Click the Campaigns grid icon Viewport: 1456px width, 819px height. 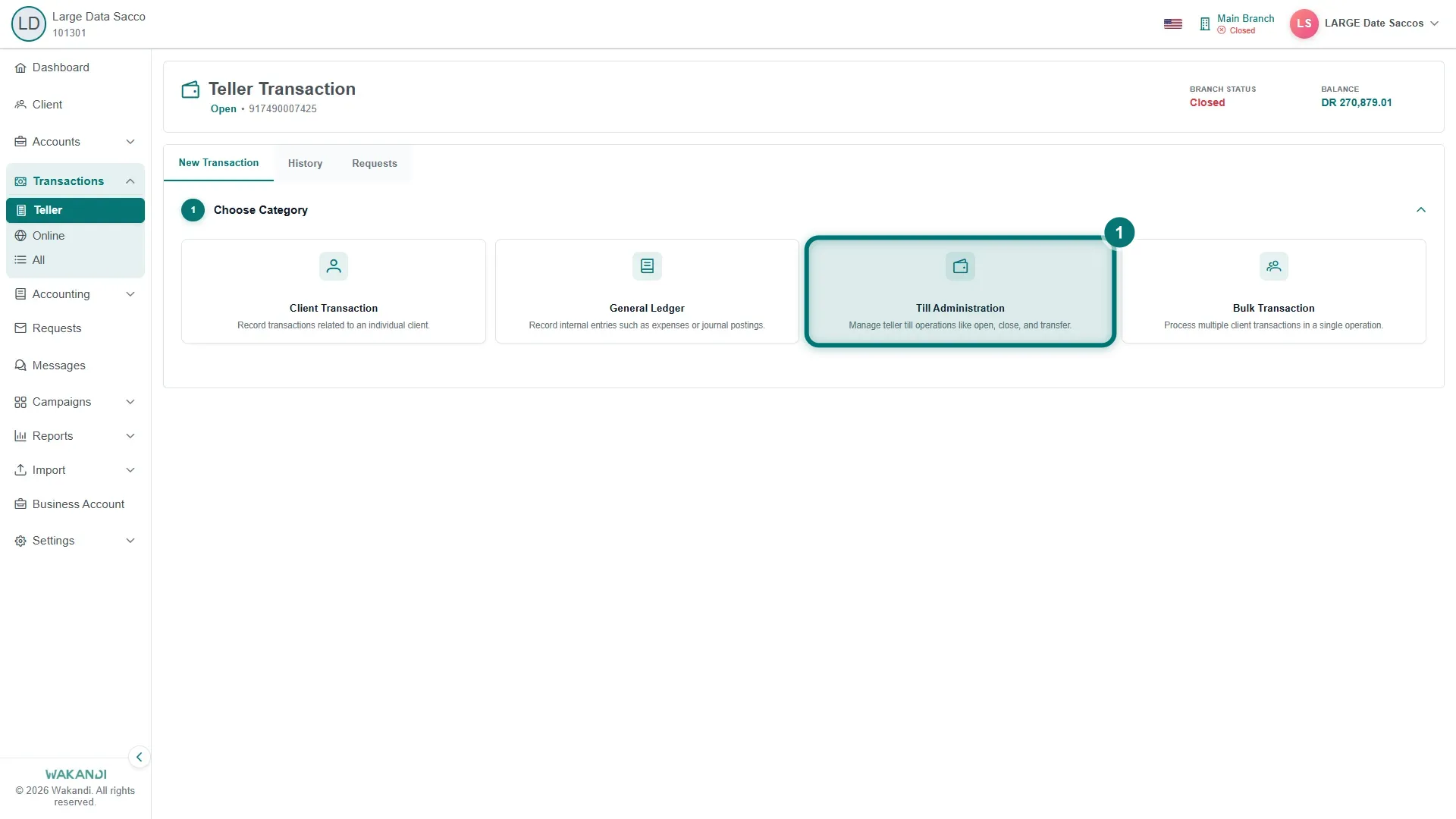point(20,402)
